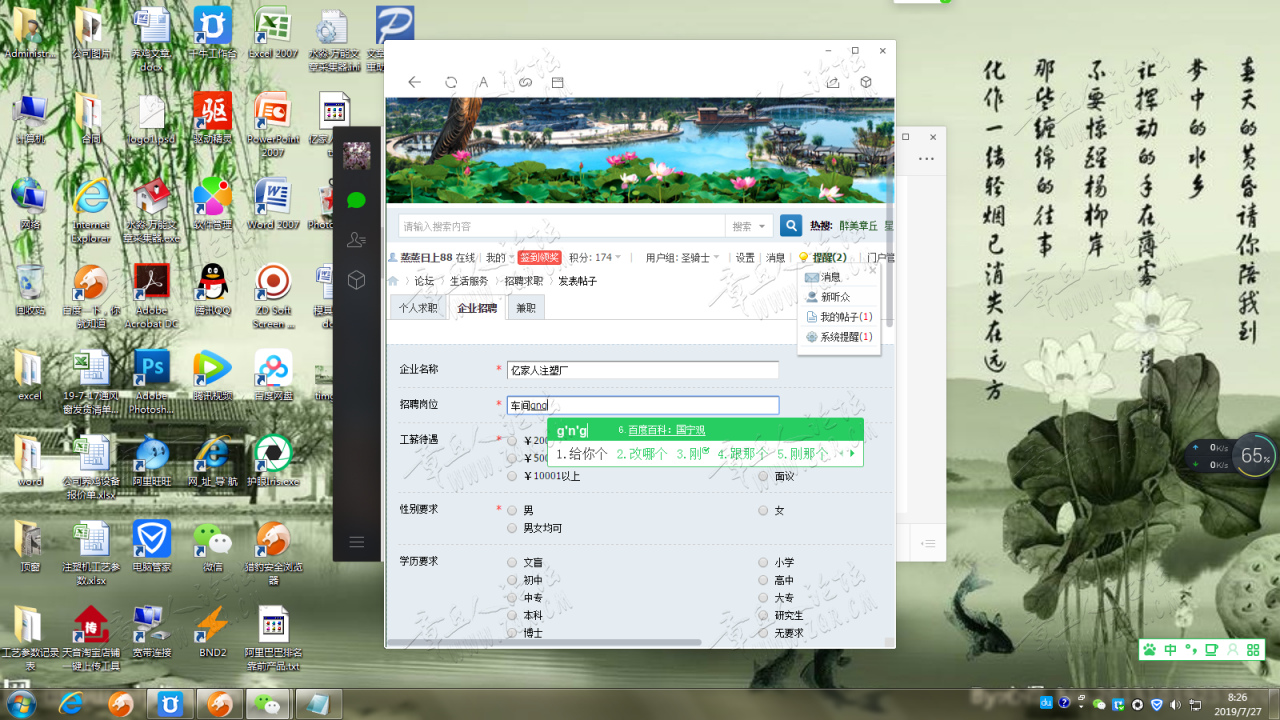Expand the 积分: 174 dropdown
This screenshot has width=1280, height=720.
point(595,258)
